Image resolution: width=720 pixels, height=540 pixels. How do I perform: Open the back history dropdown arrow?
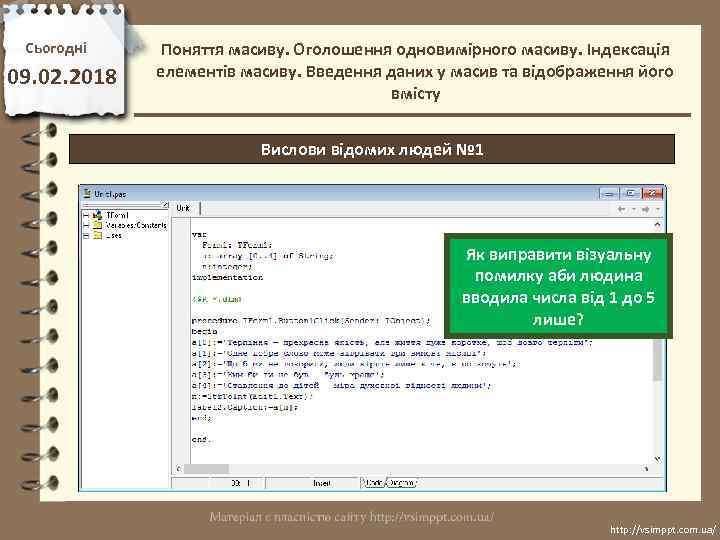click(x=633, y=209)
